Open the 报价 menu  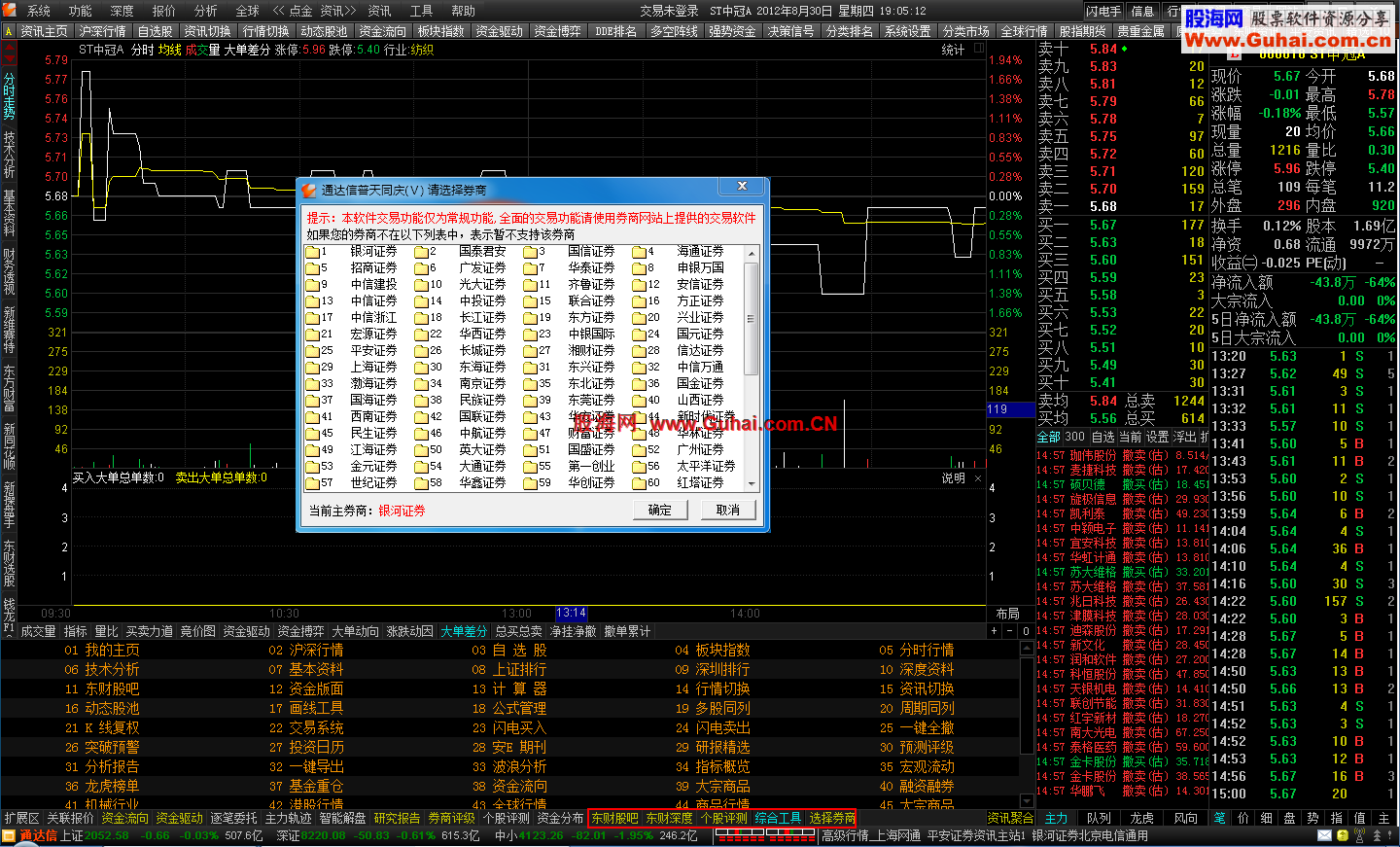[164, 11]
